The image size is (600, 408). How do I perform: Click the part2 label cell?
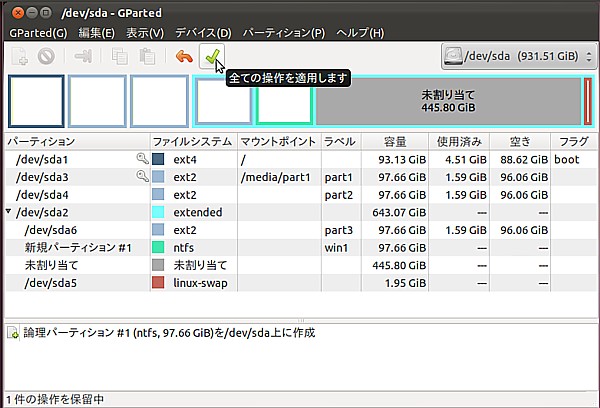[x=339, y=195]
